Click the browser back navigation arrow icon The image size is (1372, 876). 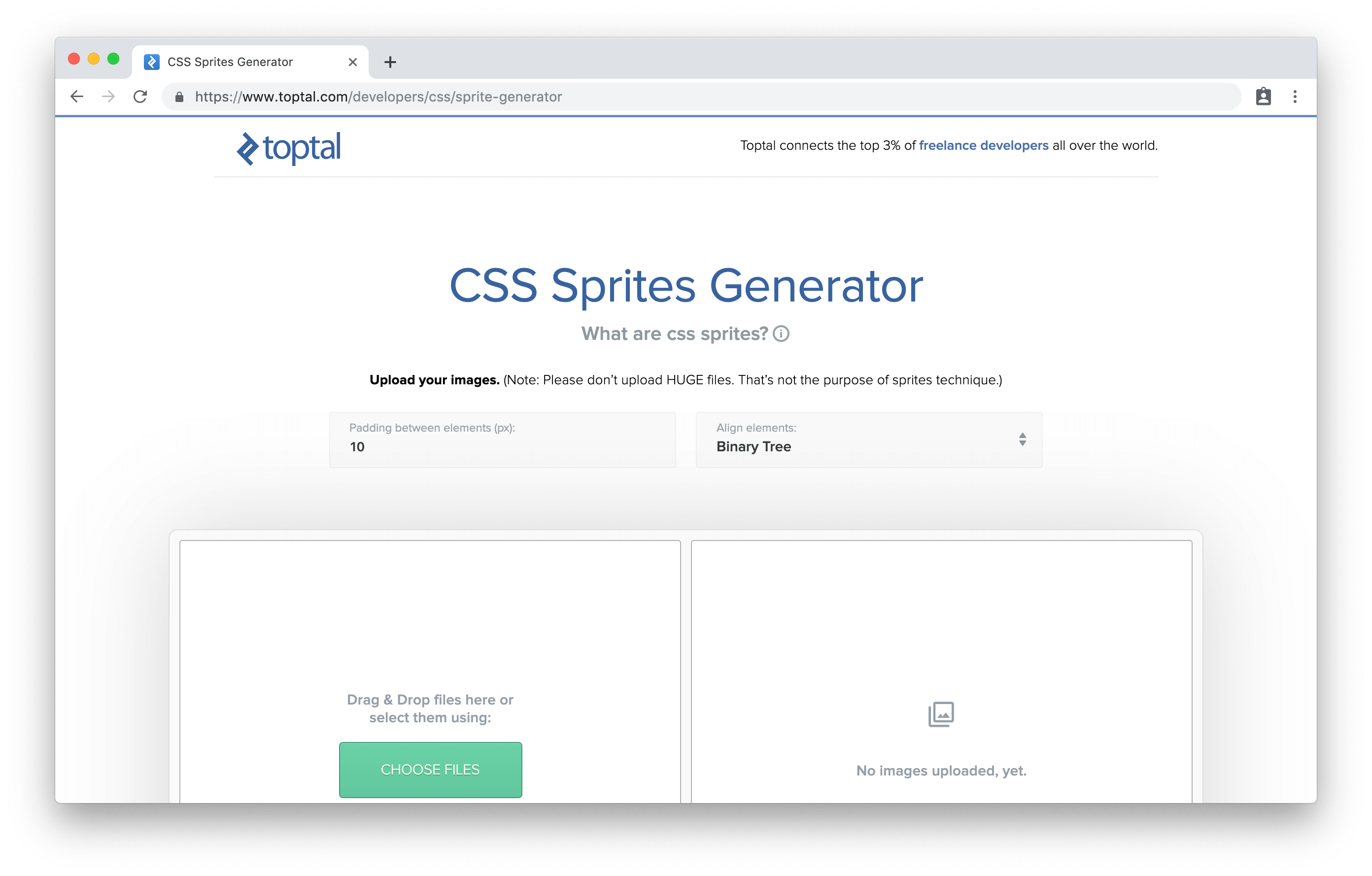click(77, 96)
